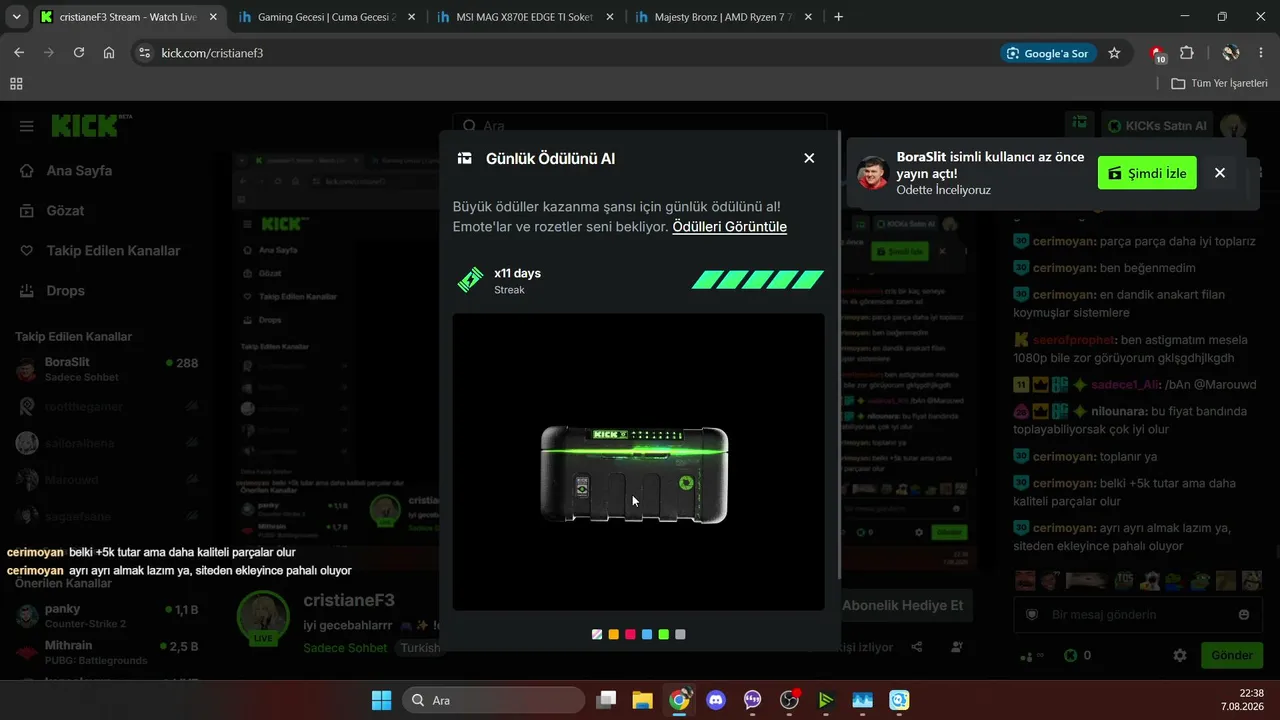1280x720 pixels.
Task: Open BoraSlit avatar in notification
Action: click(x=873, y=173)
